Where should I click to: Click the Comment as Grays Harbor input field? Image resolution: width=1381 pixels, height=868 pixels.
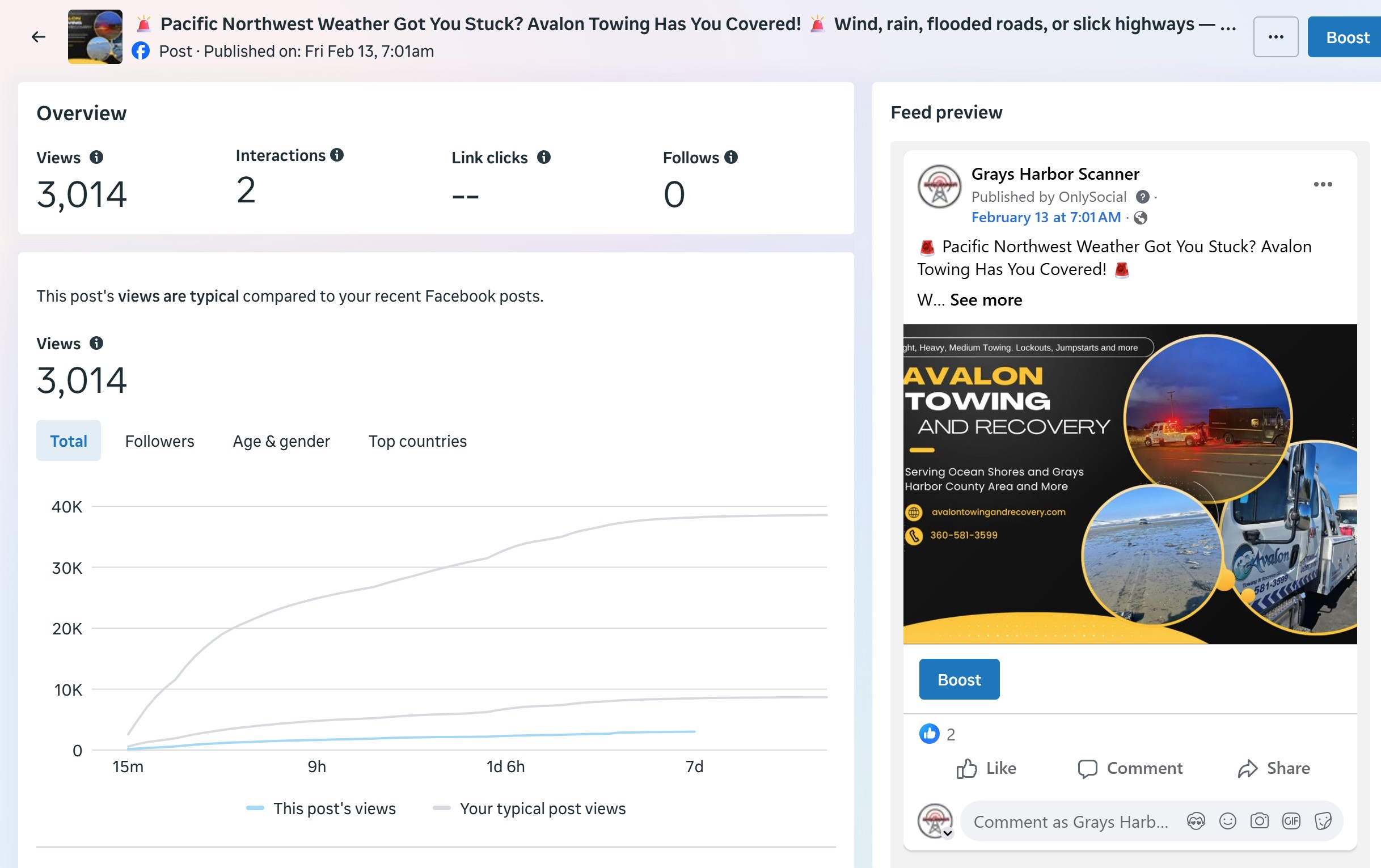click(x=1070, y=822)
